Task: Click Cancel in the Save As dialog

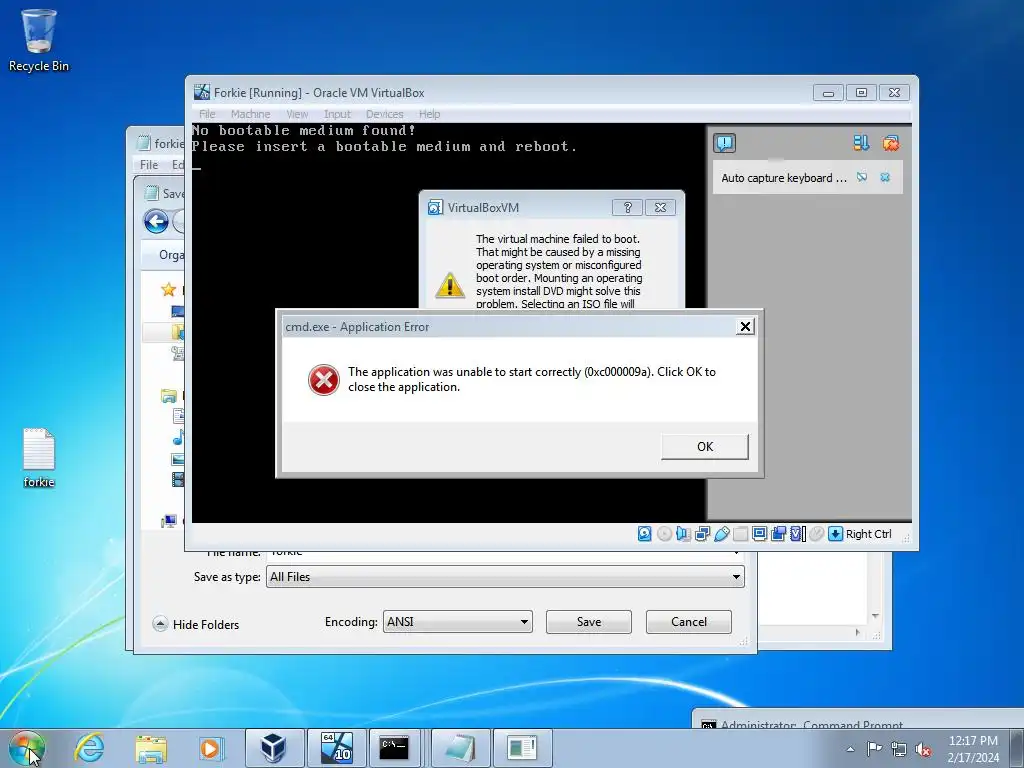Action: click(x=688, y=622)
